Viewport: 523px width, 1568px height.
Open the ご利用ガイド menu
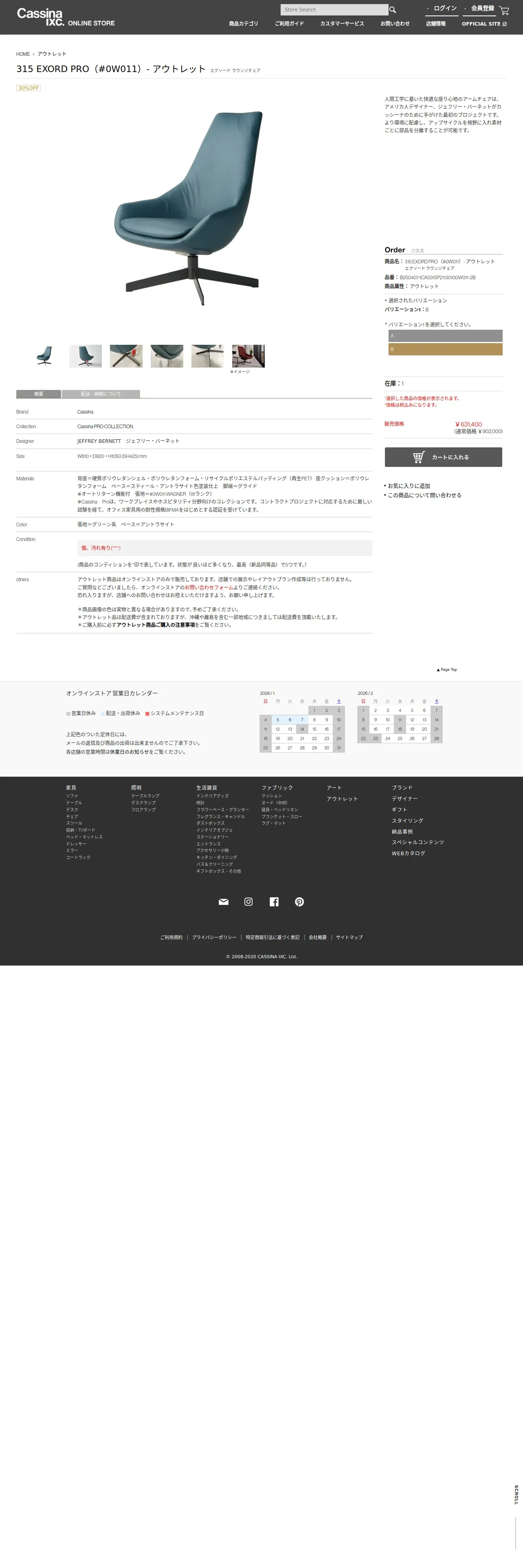(289, 24)
